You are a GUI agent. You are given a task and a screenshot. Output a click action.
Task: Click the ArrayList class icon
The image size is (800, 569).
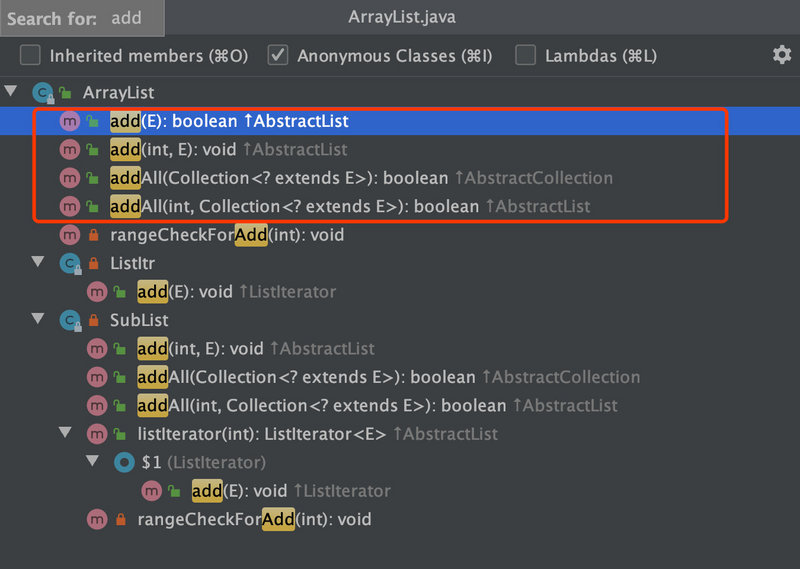point(42,93)
